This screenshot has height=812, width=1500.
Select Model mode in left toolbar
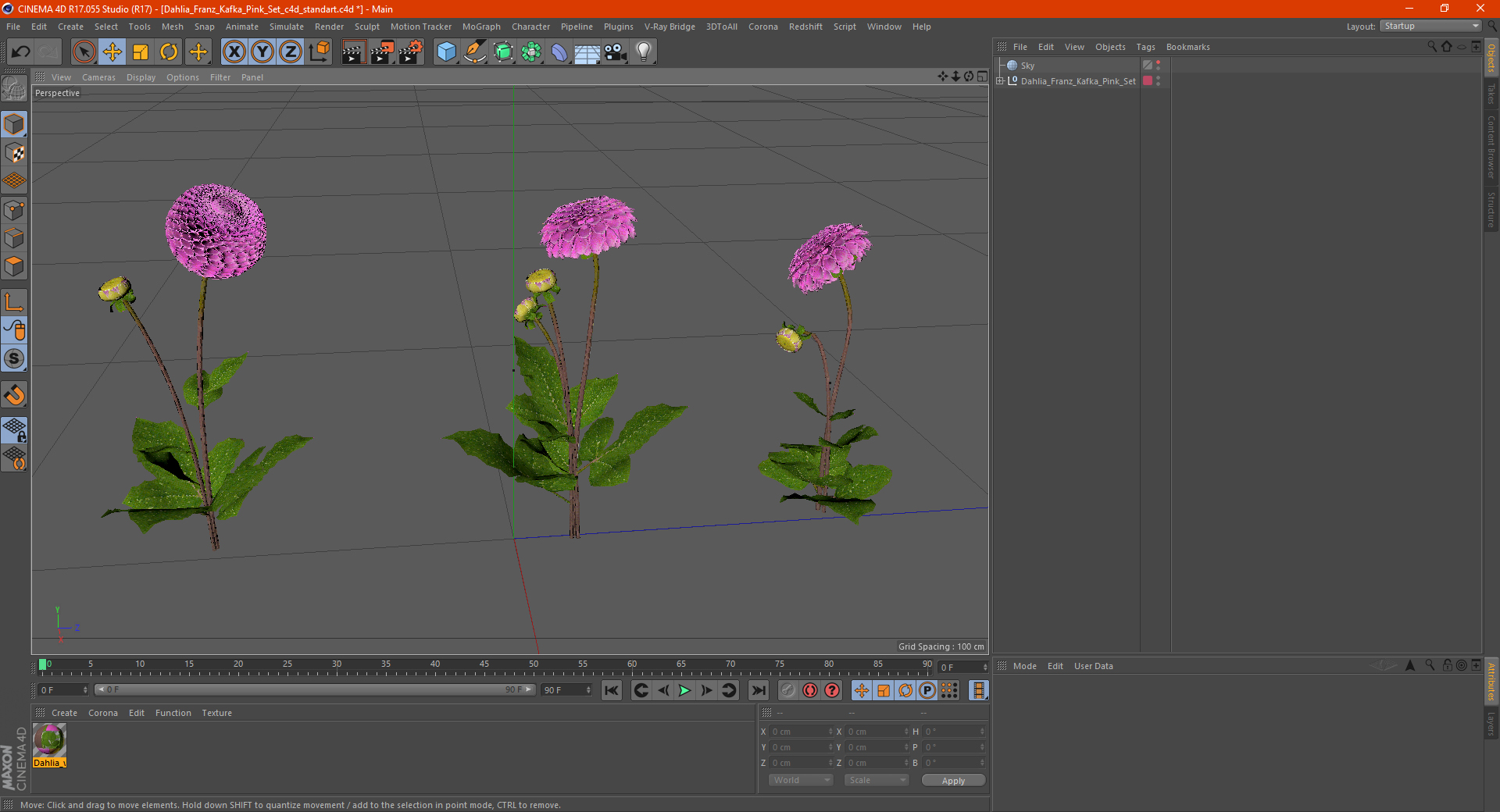click(15, 124)
